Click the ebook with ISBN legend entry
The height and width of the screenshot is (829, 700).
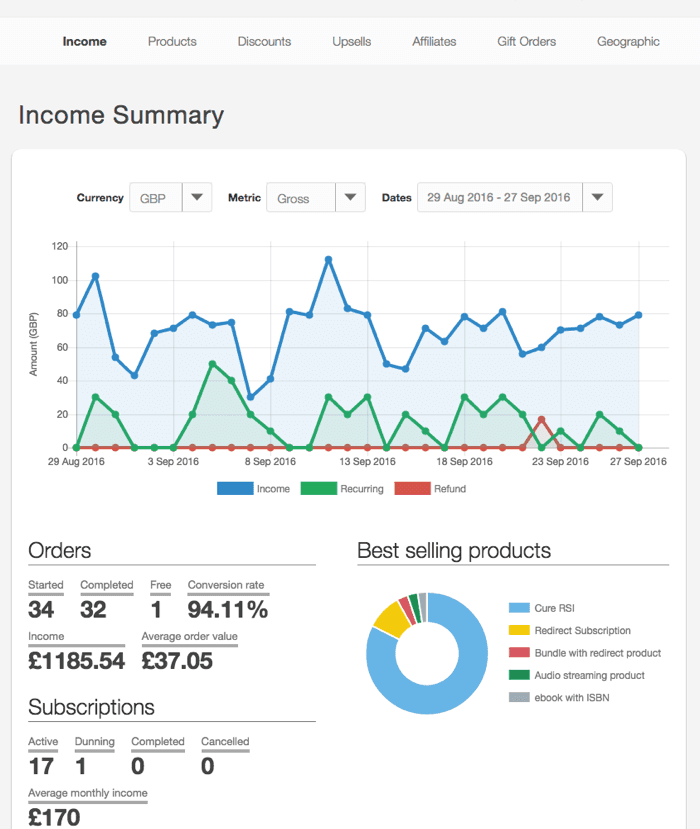point(571,697)
